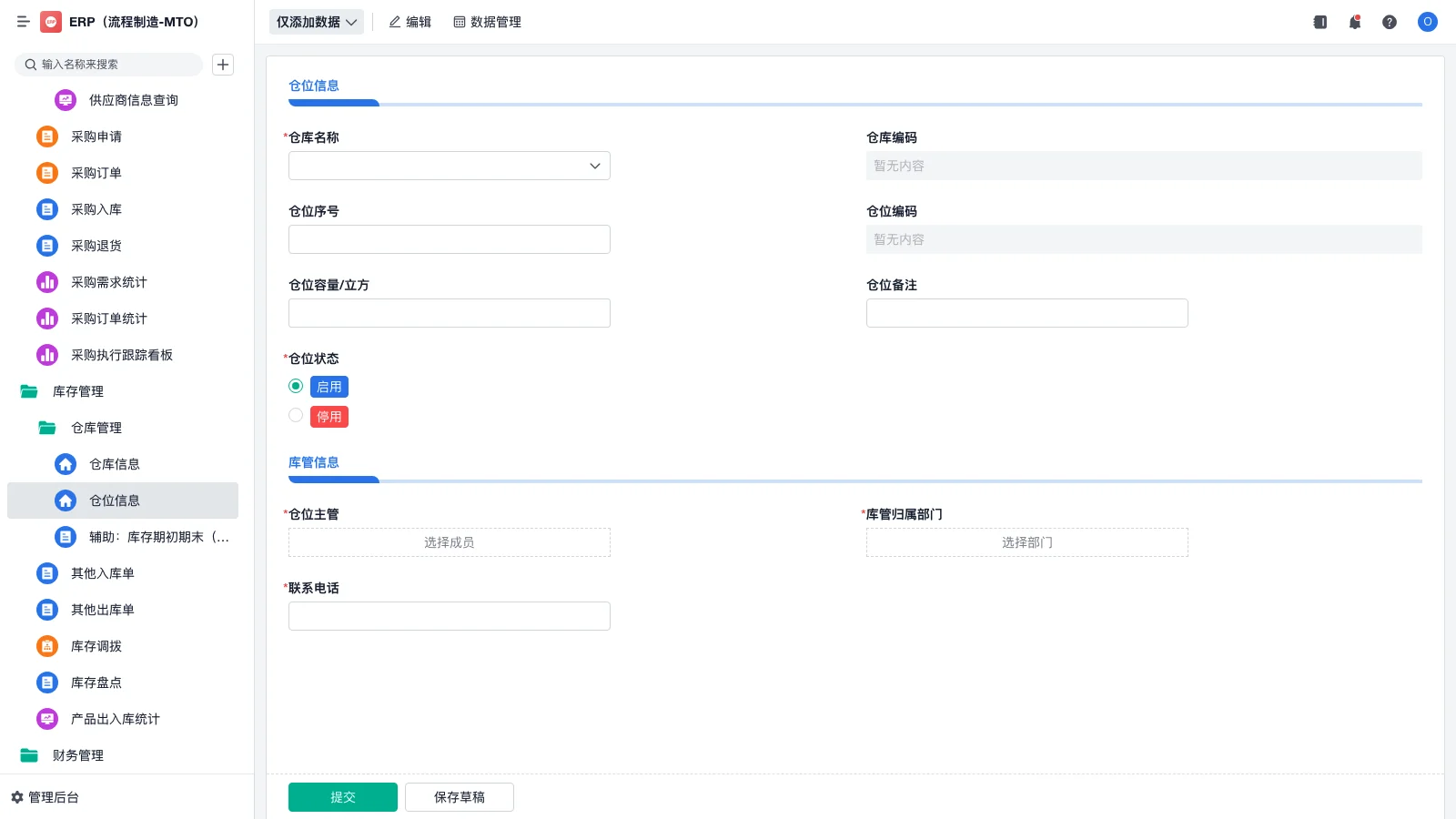Open the notification bell
The height and width of the screenshot is (819, 1456).
click(x=1354, y=22)
